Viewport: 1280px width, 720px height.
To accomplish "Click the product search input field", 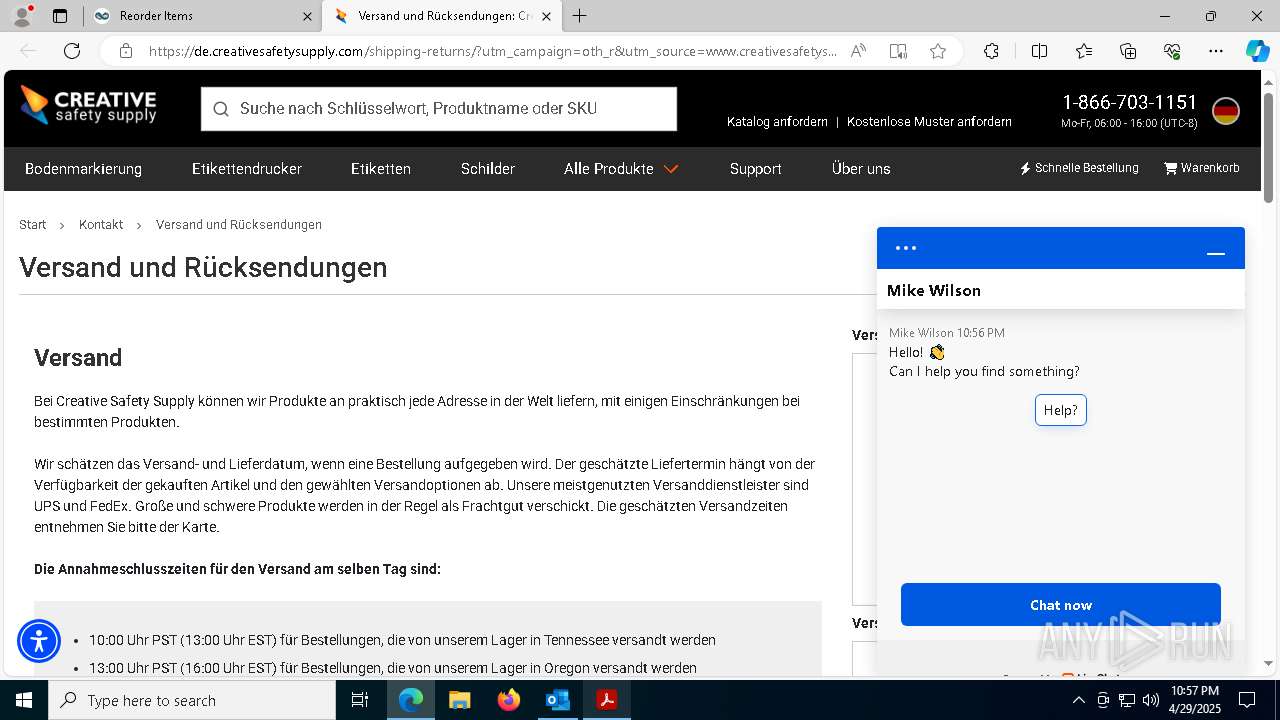I will (x=439, y=109).
